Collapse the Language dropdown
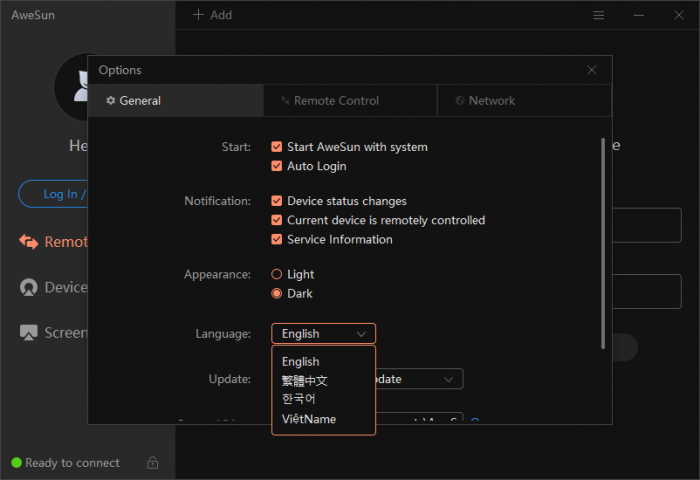The image size is (700, 480). click(x=323, y=334)
